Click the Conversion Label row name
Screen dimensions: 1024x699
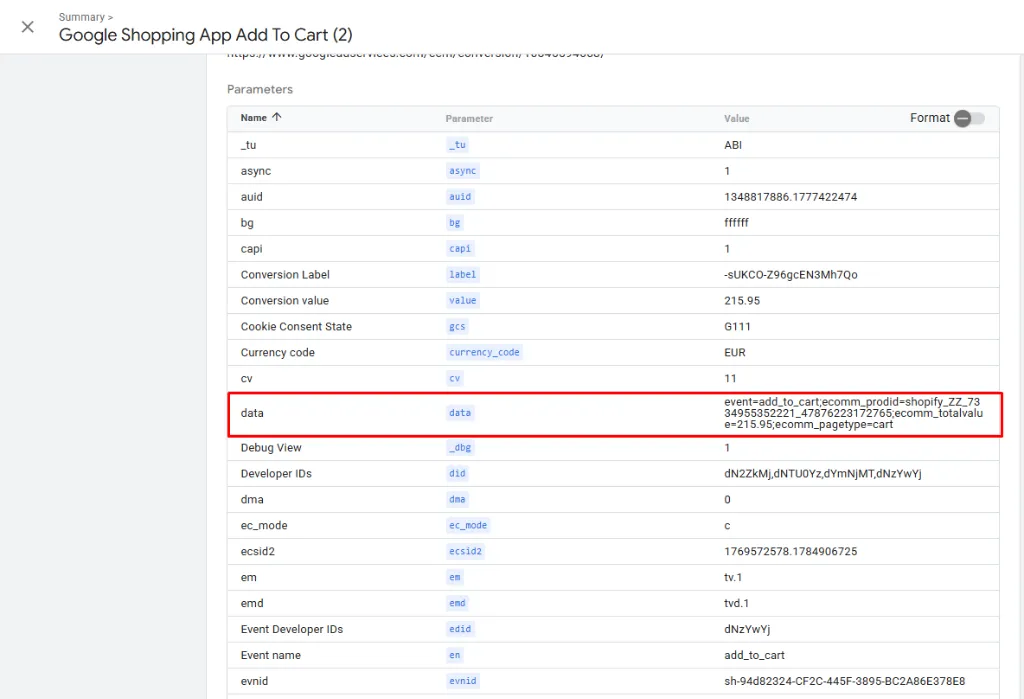(x=285, y=274)
